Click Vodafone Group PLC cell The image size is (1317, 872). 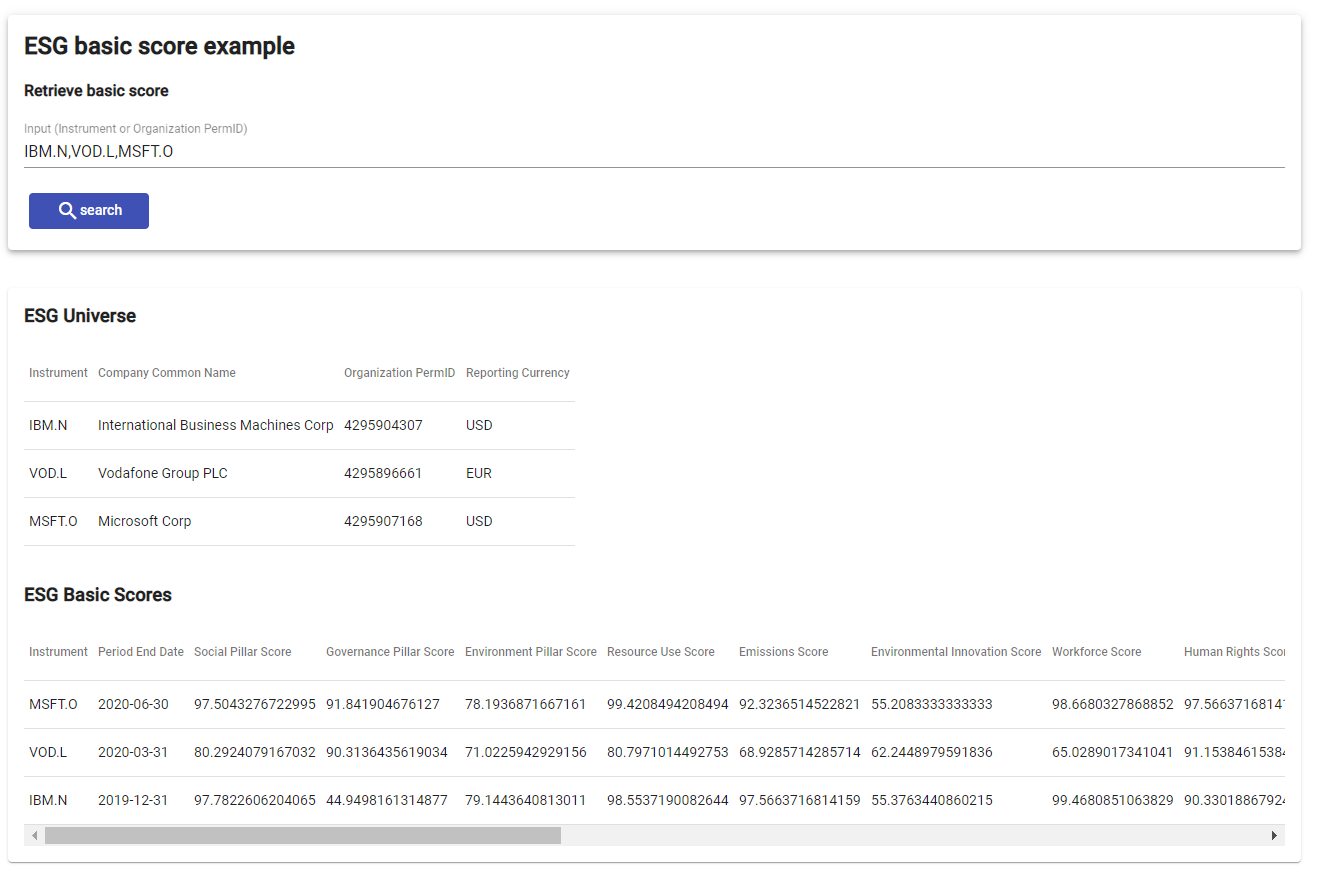163,473
